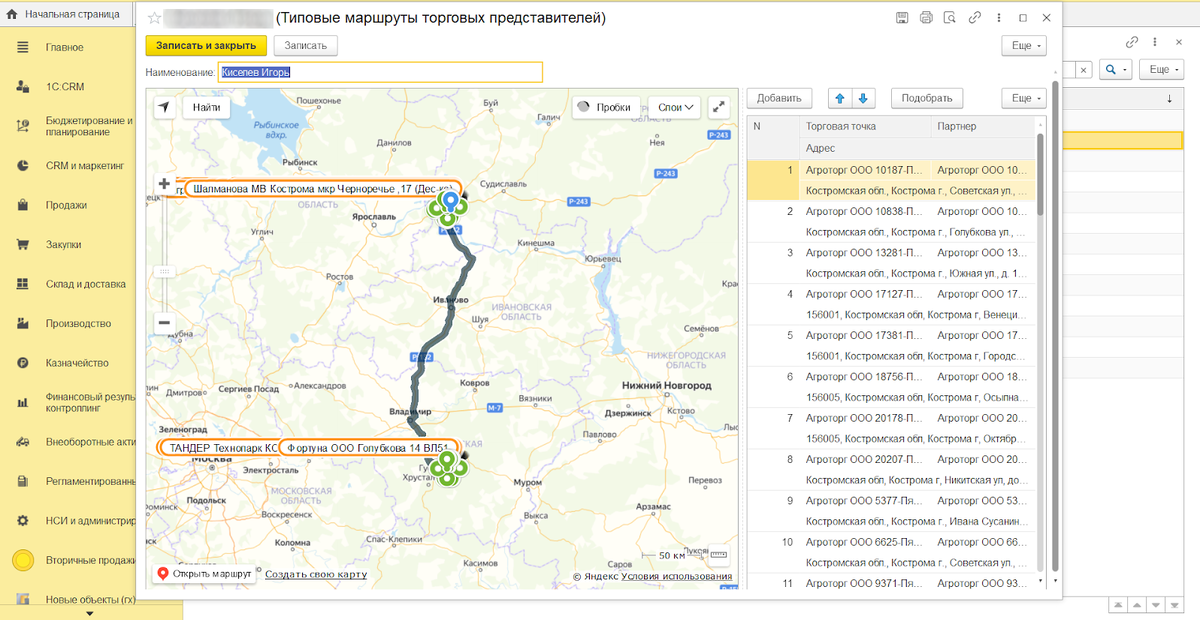Viewport: 1200px width, 620px height.
Task: Click map label Фортуна ООО Голубкова 14
Action: (367, 447)
